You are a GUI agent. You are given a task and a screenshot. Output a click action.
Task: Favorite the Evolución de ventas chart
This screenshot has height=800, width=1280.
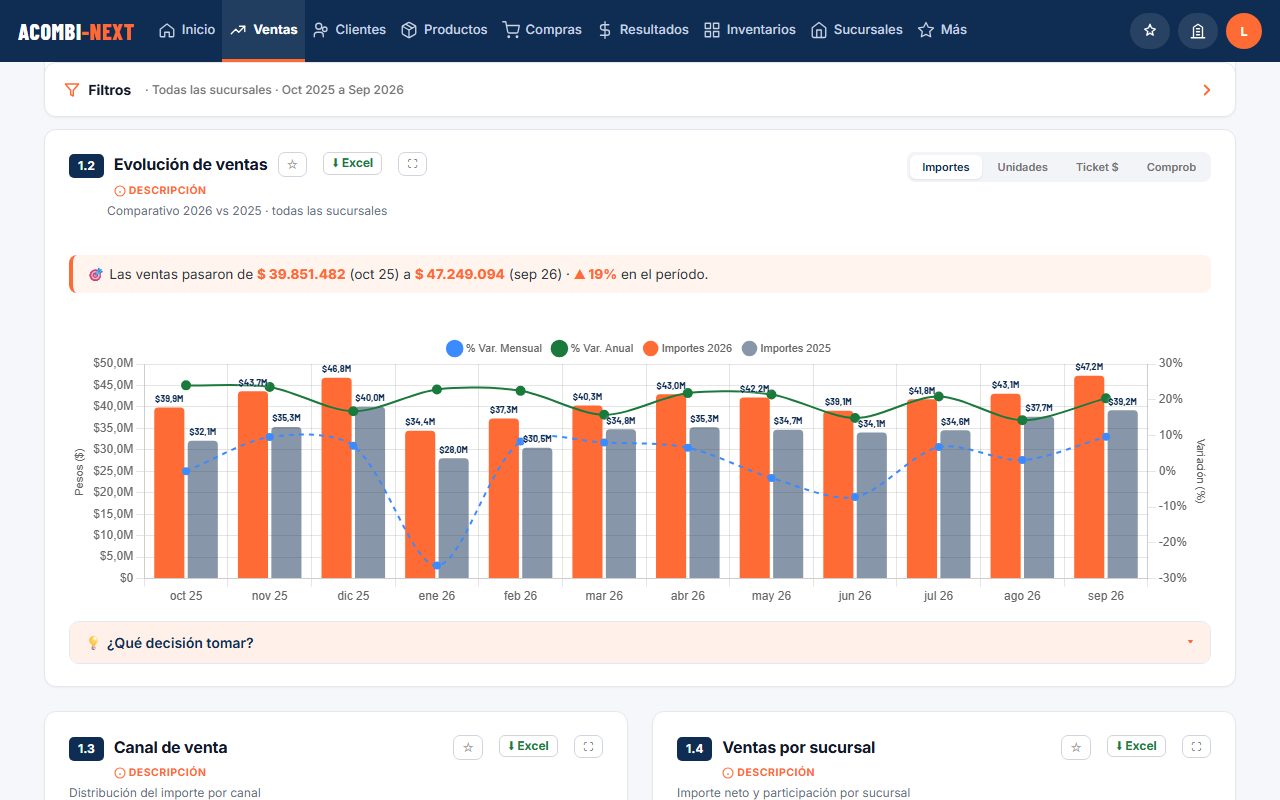[x=292, y=164]
